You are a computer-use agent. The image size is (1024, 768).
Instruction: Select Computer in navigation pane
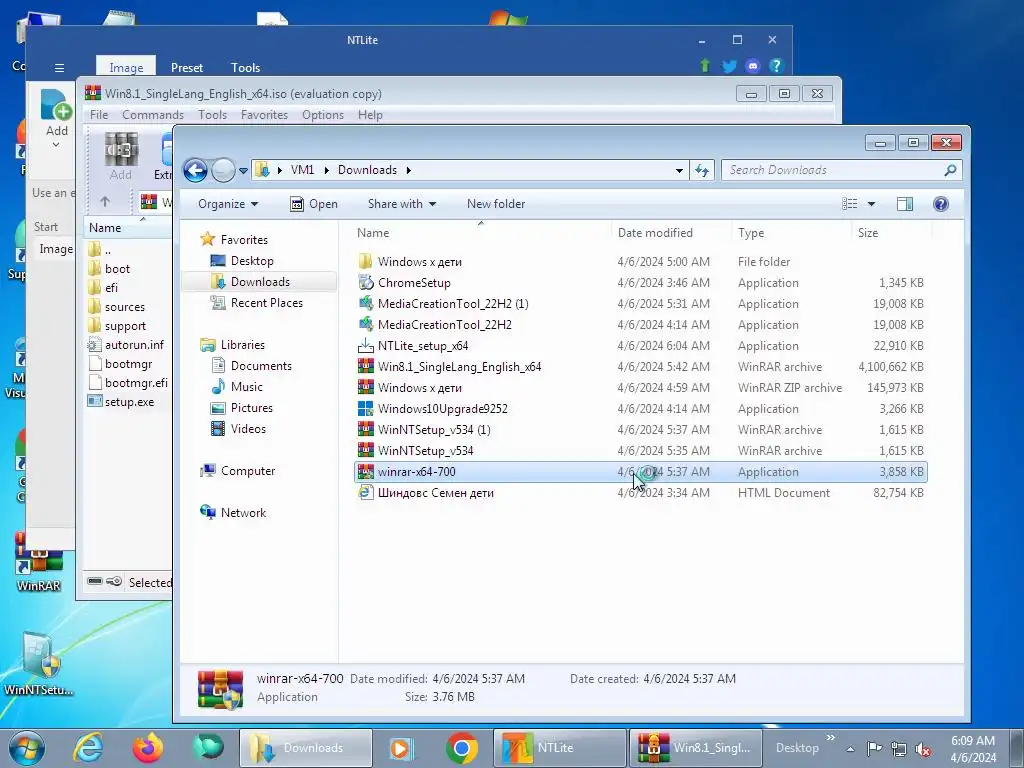pyautogui.click(x=238, y=470)
